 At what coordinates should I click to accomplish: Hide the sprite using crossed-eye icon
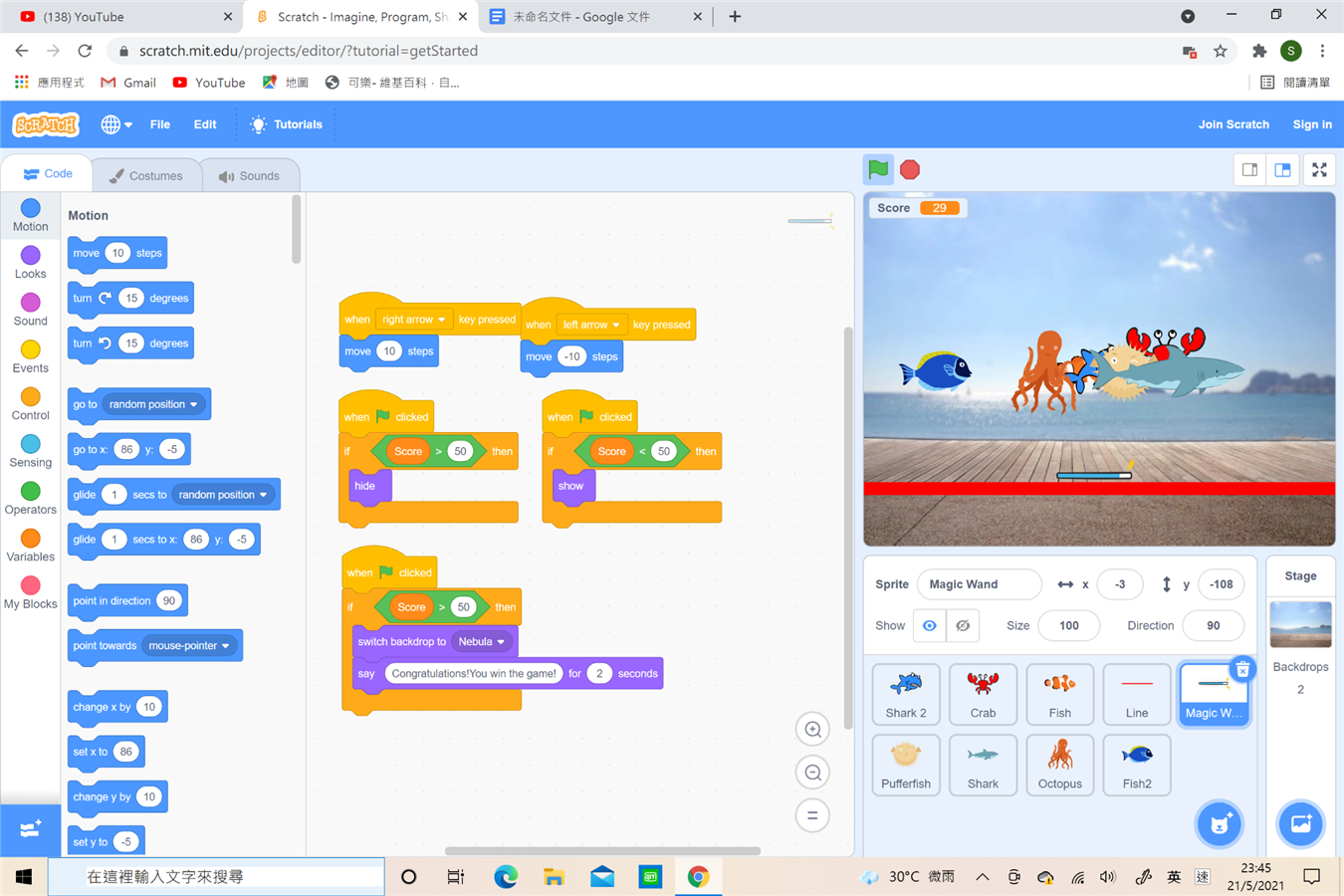(x=963, y=626)
